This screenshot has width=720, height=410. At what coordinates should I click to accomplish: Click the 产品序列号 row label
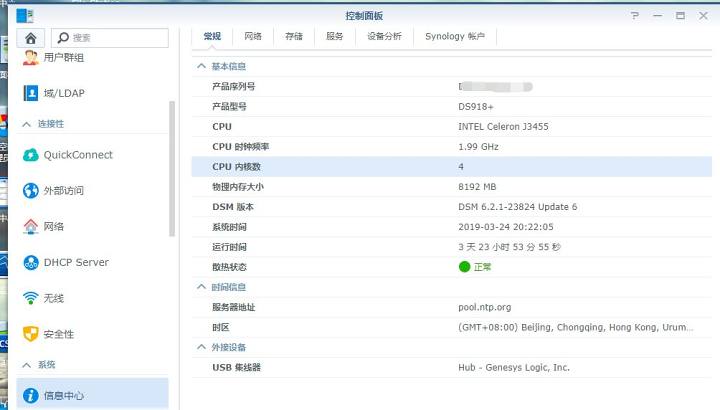coord(233,86)
